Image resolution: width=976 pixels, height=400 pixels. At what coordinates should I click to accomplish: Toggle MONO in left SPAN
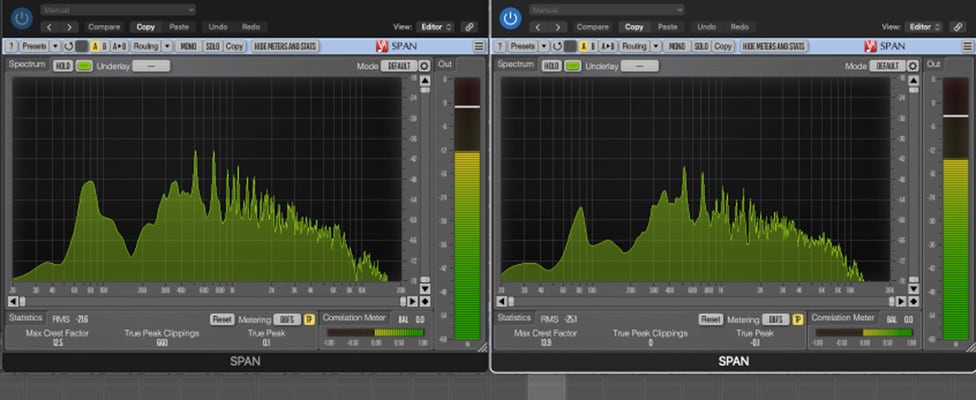[x=189, y=47]
